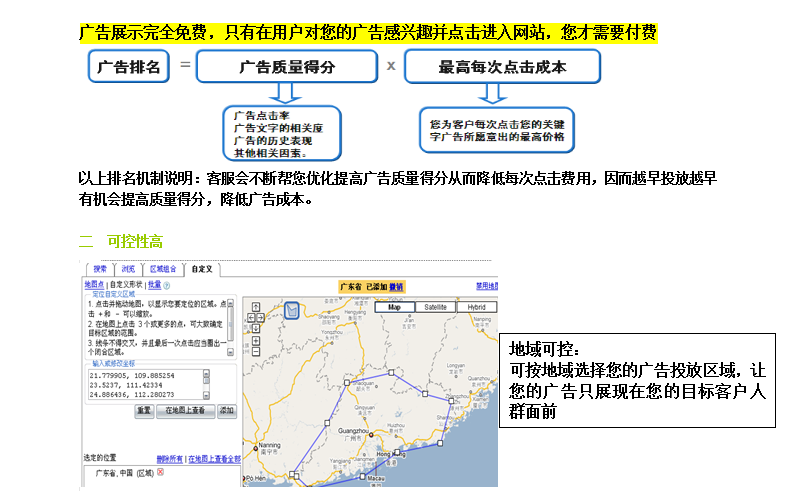Click the 撤销 undo link

pyautogui.click(x=396, y=287)
